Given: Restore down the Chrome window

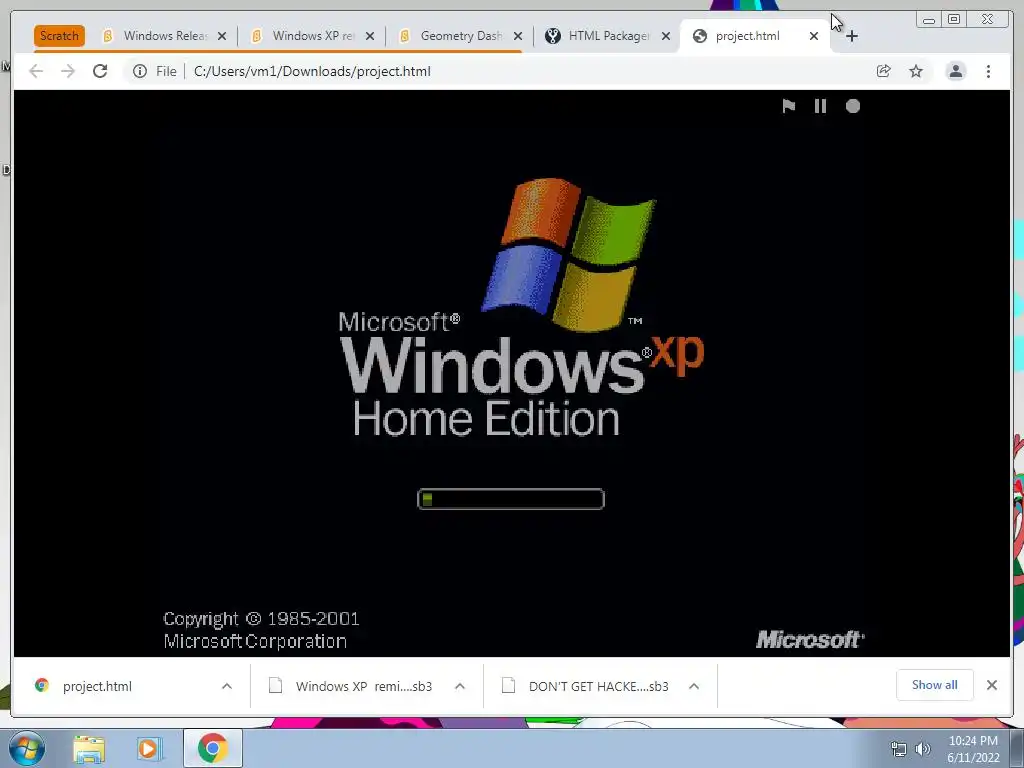Looking at the screenshot, I should coord(954,20).
